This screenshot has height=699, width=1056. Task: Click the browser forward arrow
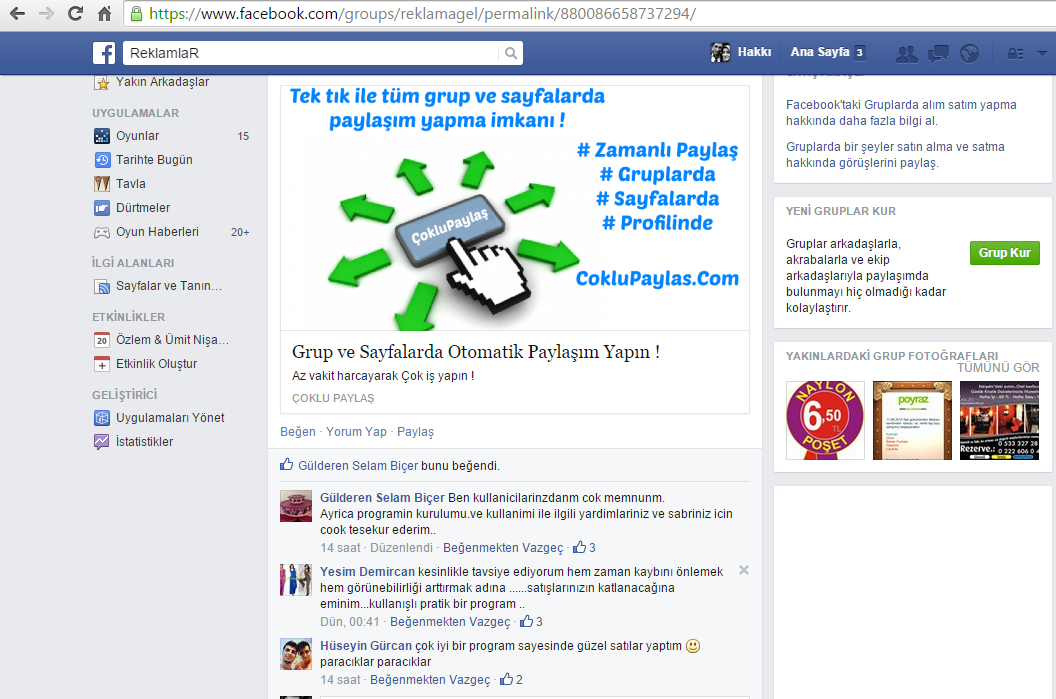click(x=46, y=13)
